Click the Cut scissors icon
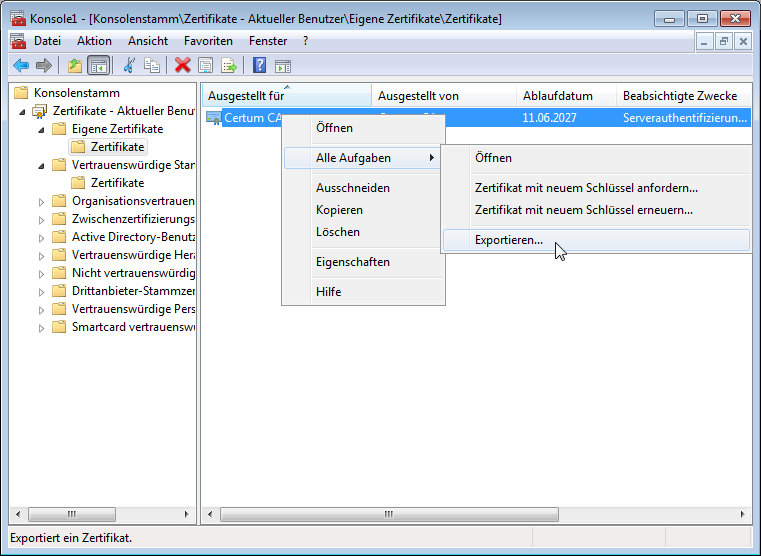This screenshot has width=761, height=556. tap(129, 66)
